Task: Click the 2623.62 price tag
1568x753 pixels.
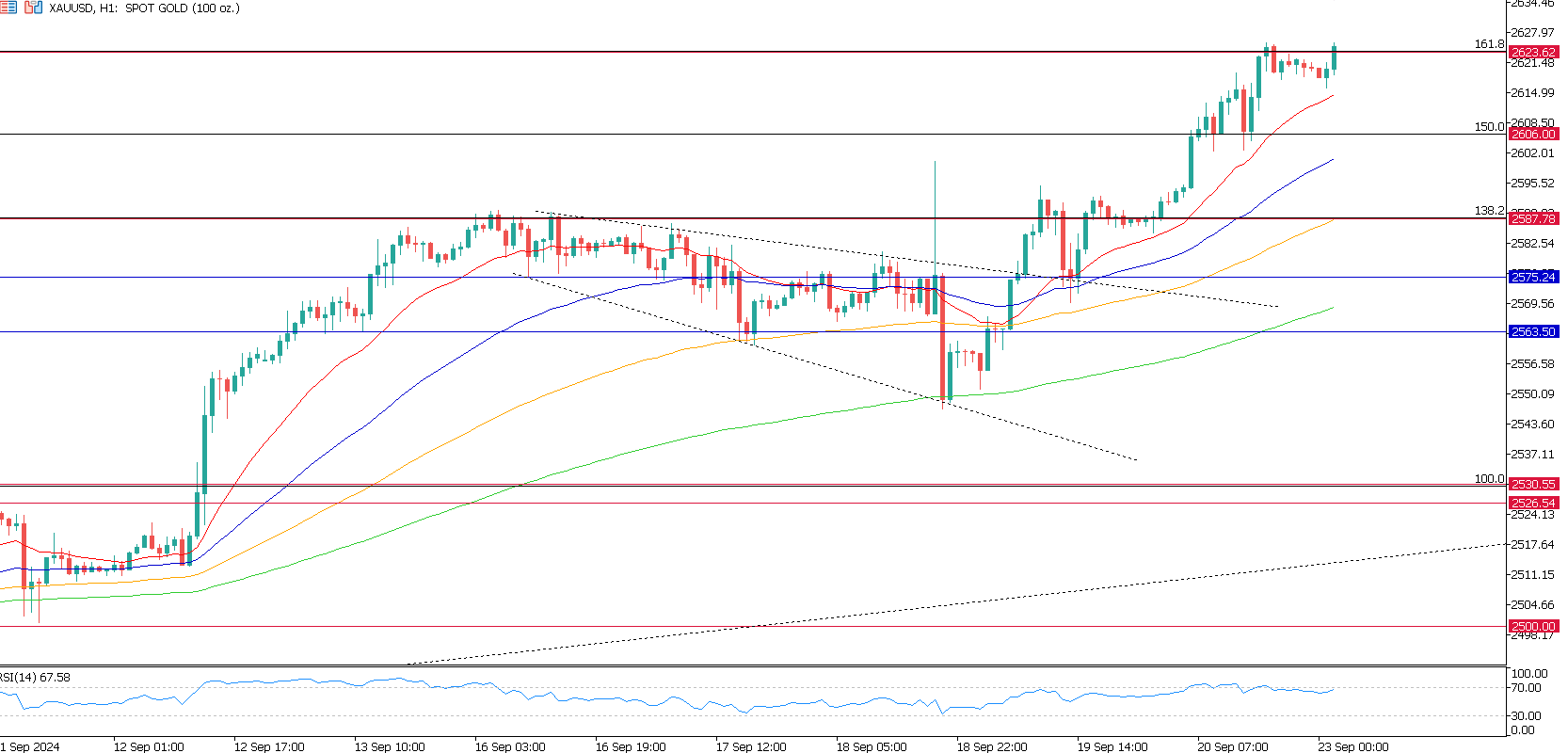Action: click(1533, 53)
